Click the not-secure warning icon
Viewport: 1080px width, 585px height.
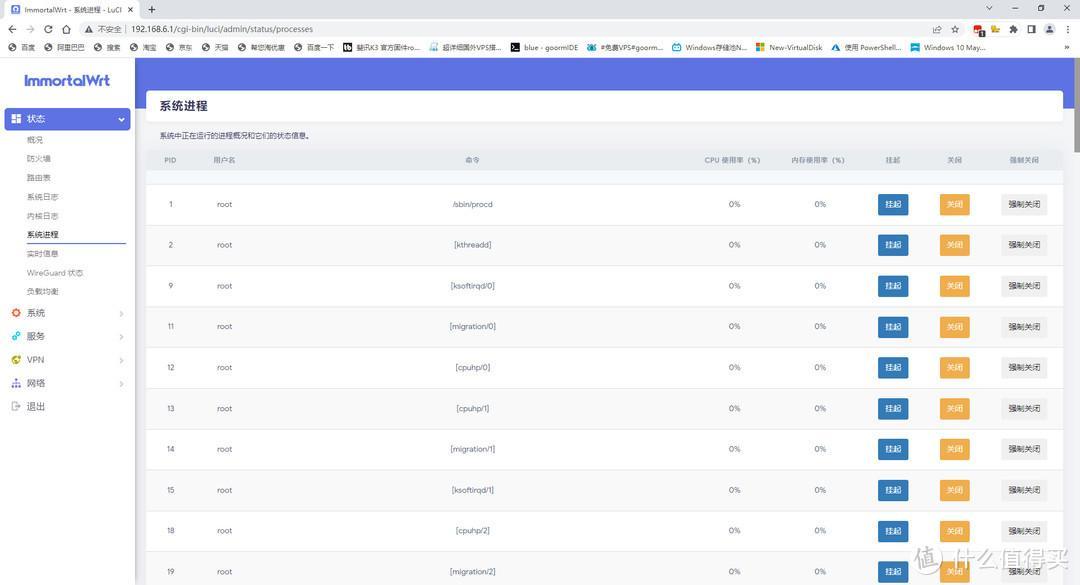coord(89,29)
